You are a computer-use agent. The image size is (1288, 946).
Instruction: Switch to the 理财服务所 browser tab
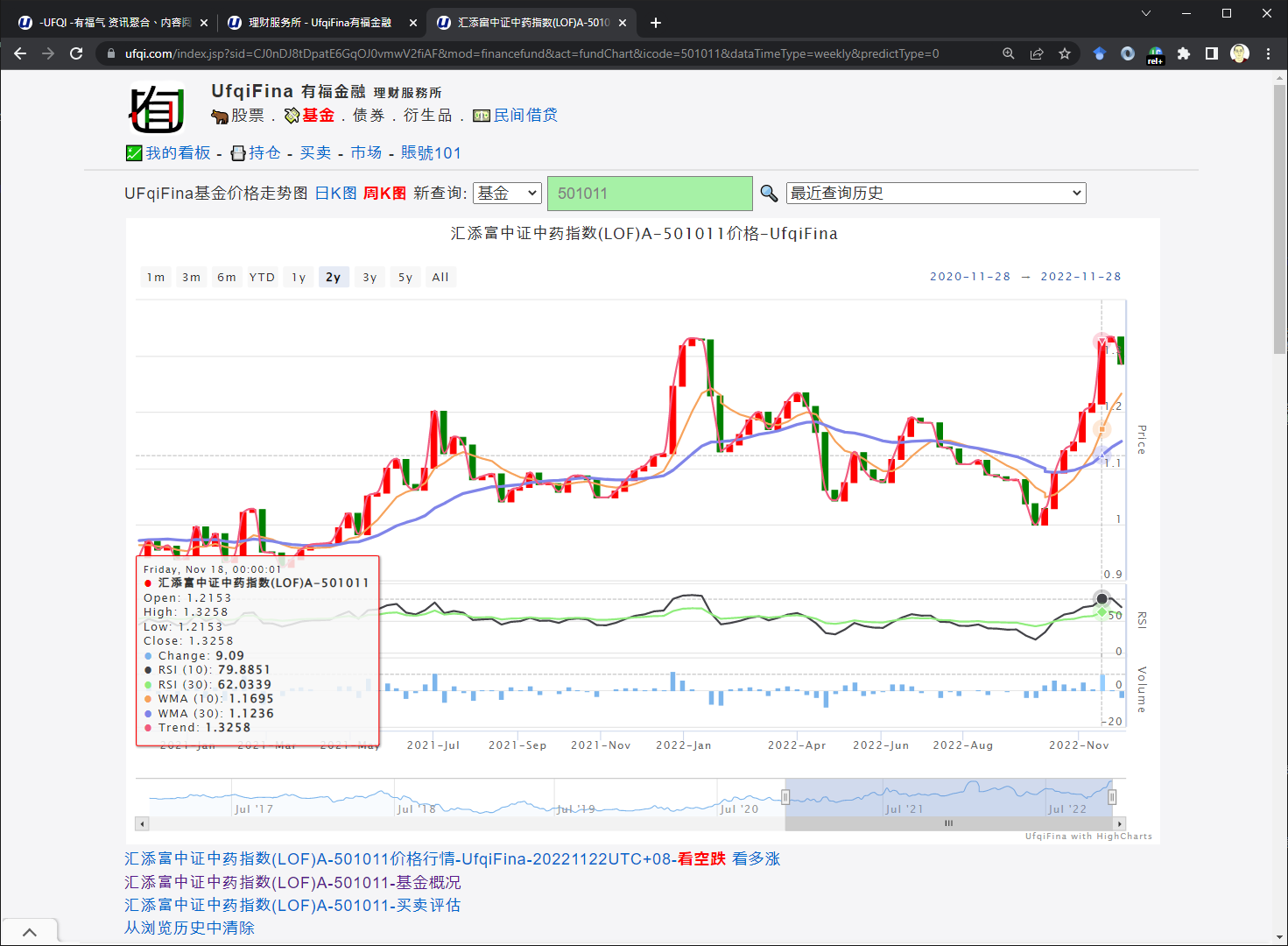tap(320, 23)
